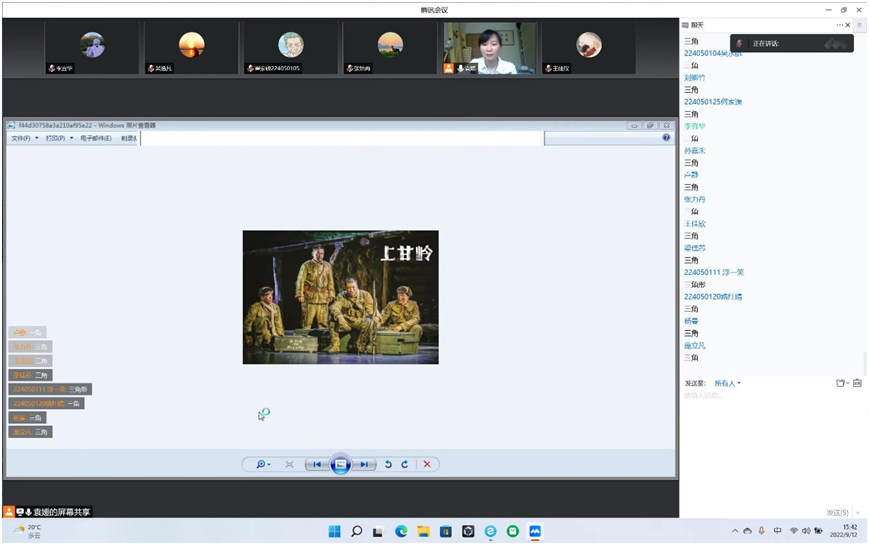Expand the 文件(F) dropdown arrow

(x=37, y=138)
